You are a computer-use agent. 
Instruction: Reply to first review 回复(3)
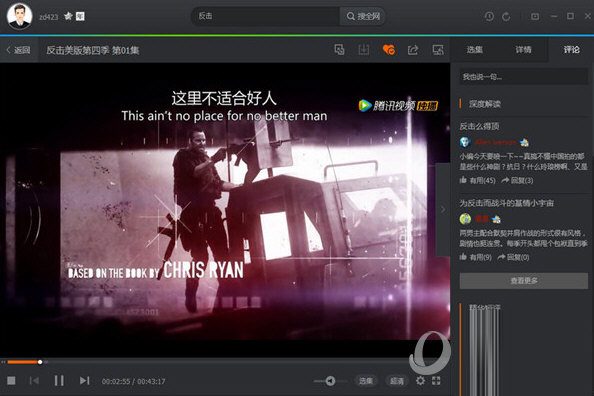(517, 180)
